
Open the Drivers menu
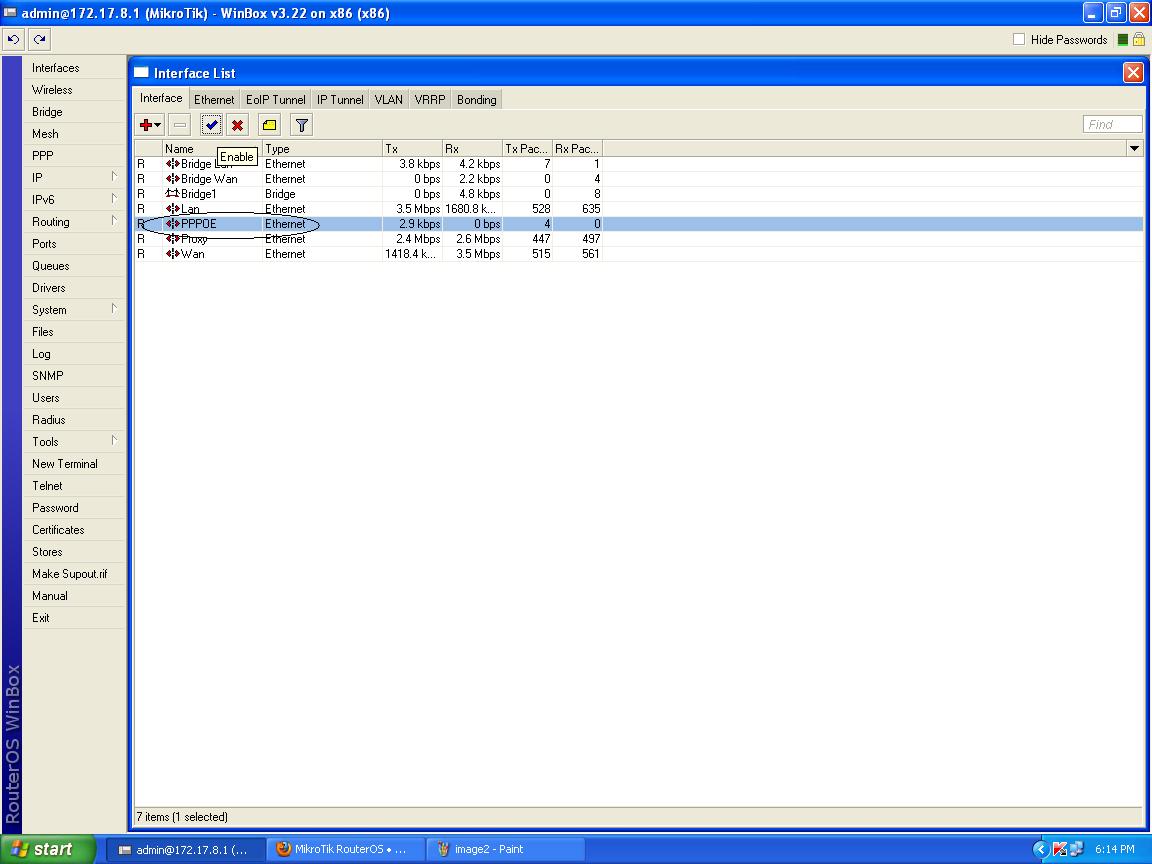(73, 288)
